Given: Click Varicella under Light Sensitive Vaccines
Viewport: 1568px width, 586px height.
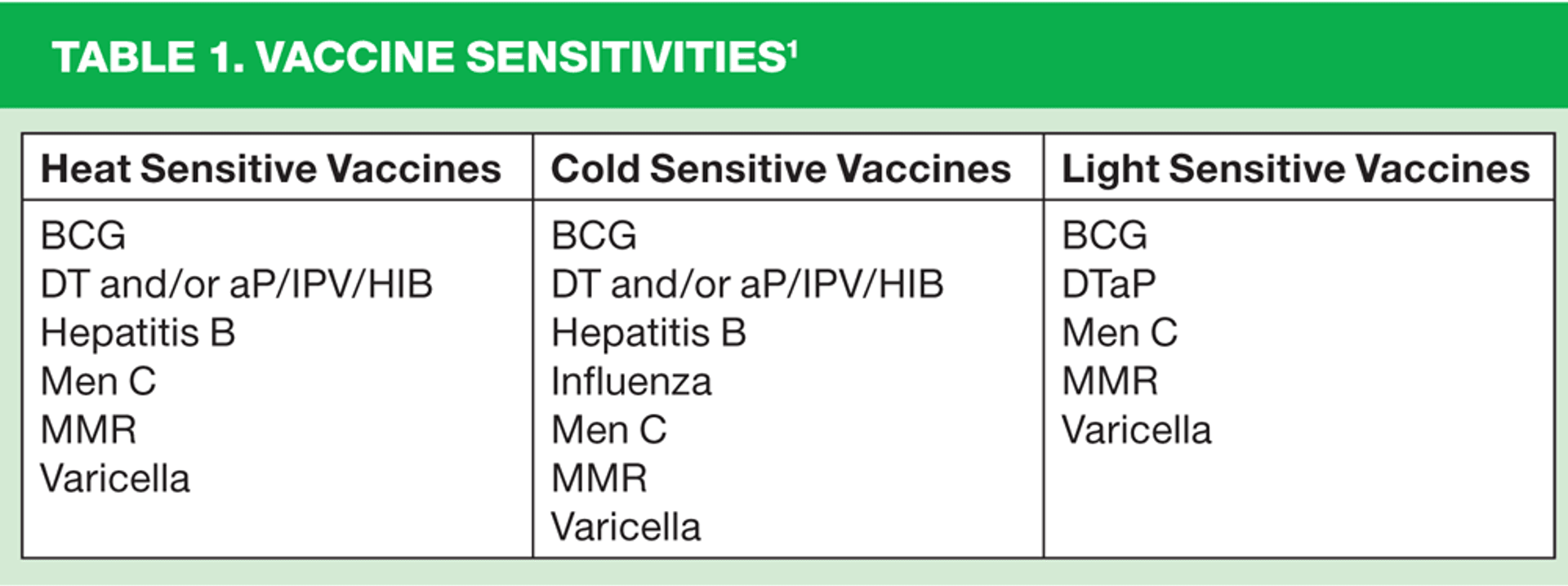Looking at the screenshot, I should [1136, 430].
